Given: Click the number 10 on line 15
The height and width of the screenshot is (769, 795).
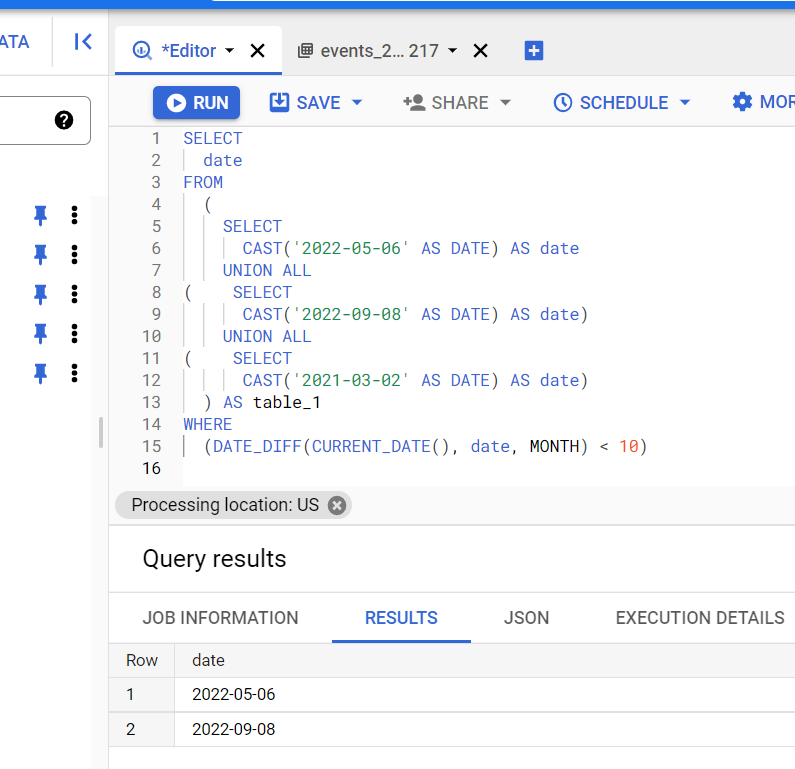Looking at the screenshot, I should [x=629, y=447].
